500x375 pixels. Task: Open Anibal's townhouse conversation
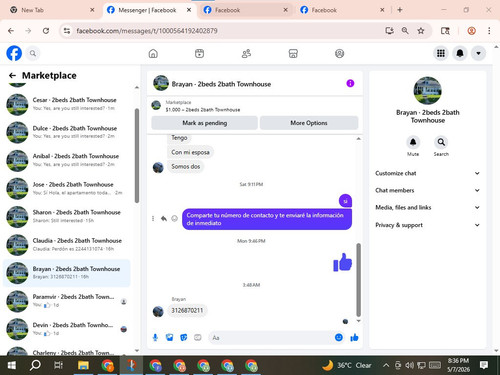pyautogui.click(x=67, y=160)
